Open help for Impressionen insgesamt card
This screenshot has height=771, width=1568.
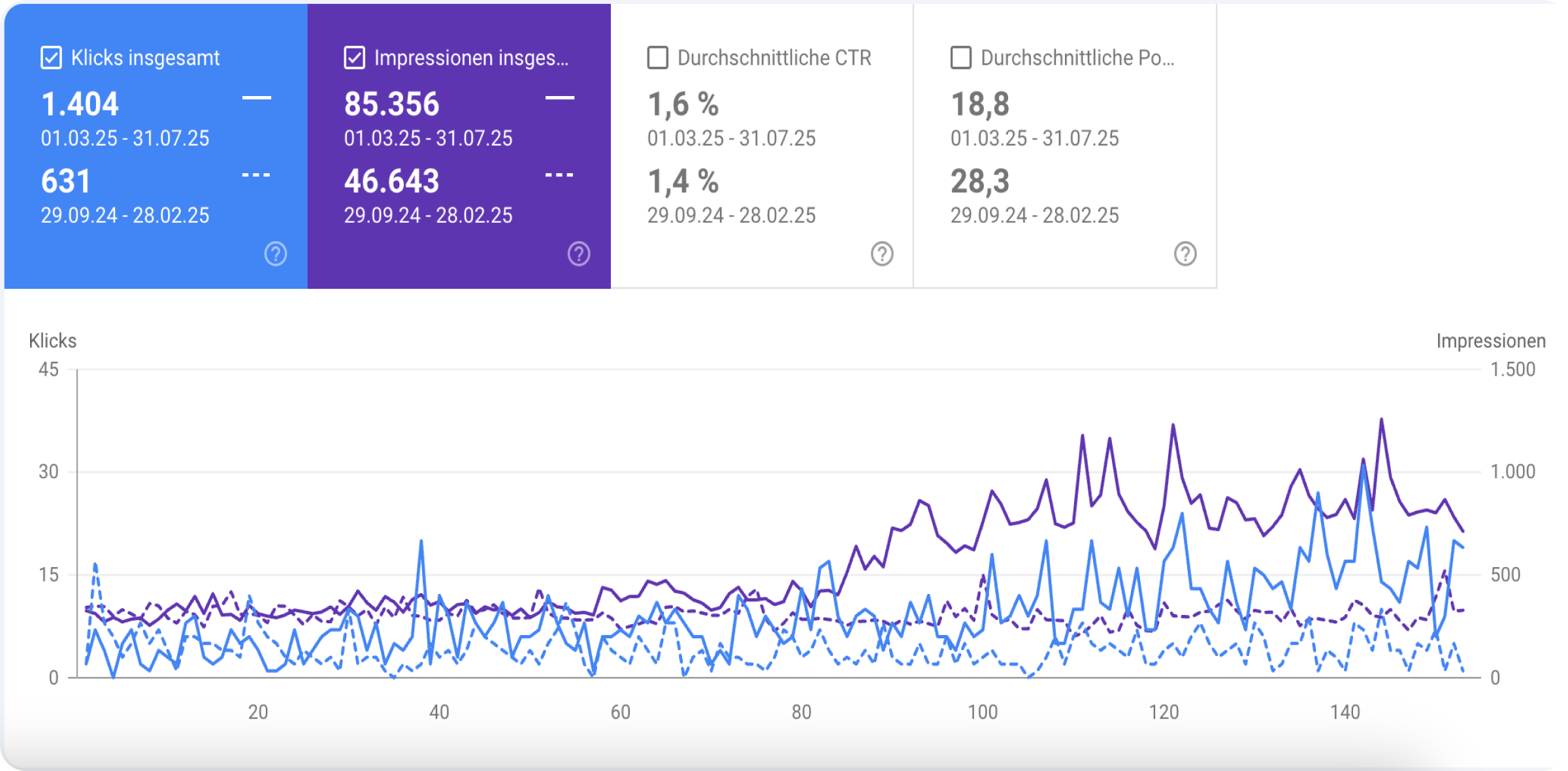click(578, 255)
